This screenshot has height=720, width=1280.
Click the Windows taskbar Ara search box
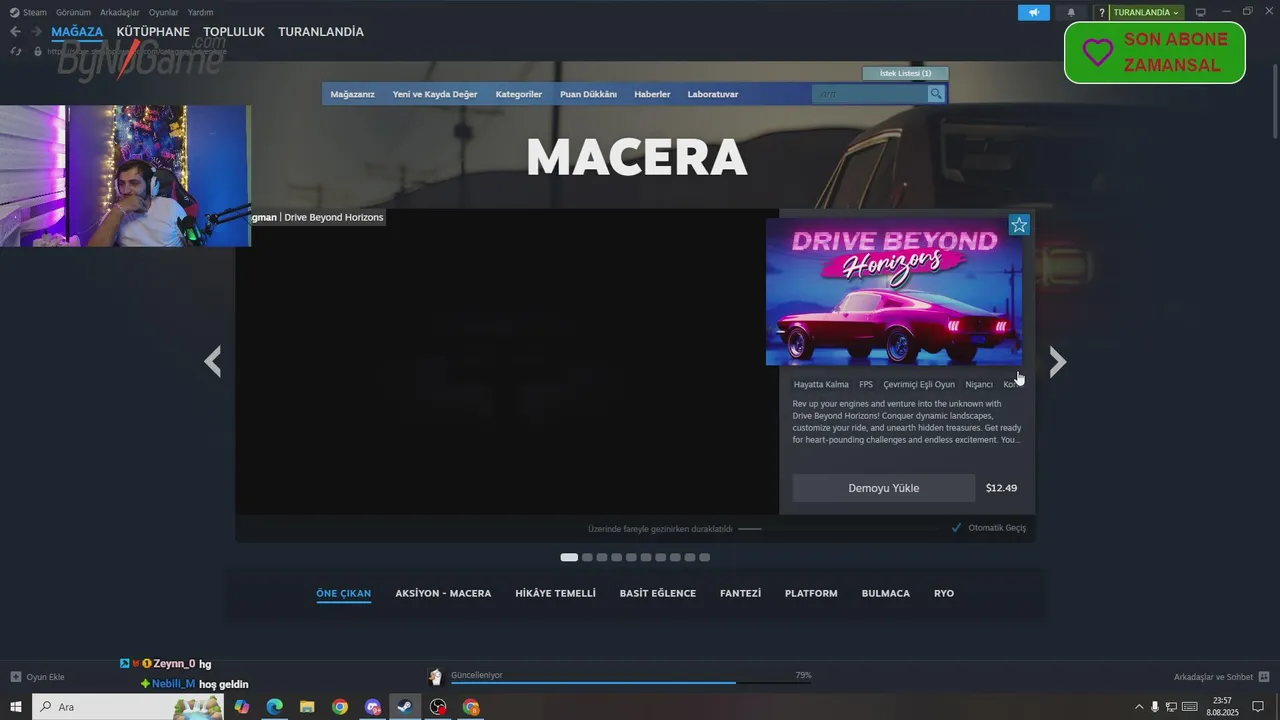tap(130, 707)
